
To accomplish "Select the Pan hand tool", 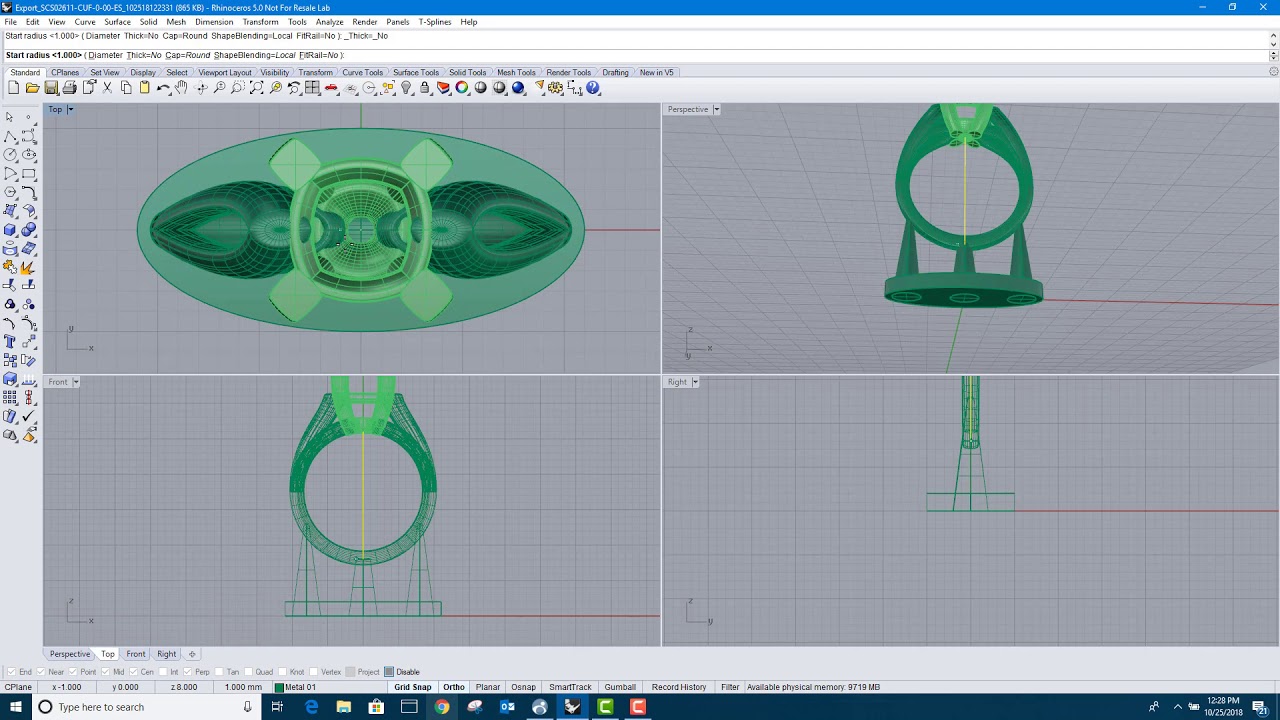I will pos(181,88).
